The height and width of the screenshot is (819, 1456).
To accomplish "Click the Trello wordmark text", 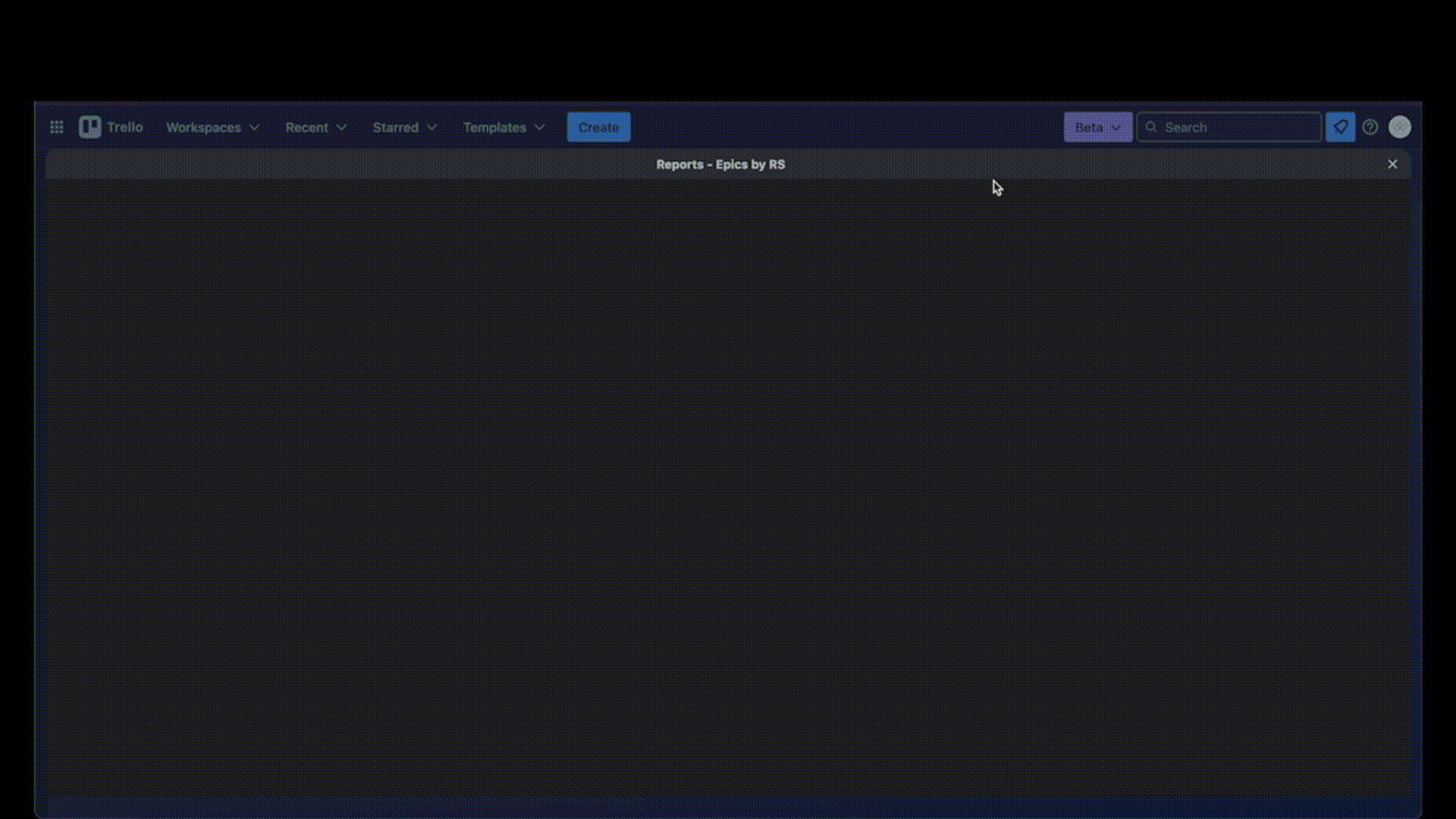I will 125,127.
